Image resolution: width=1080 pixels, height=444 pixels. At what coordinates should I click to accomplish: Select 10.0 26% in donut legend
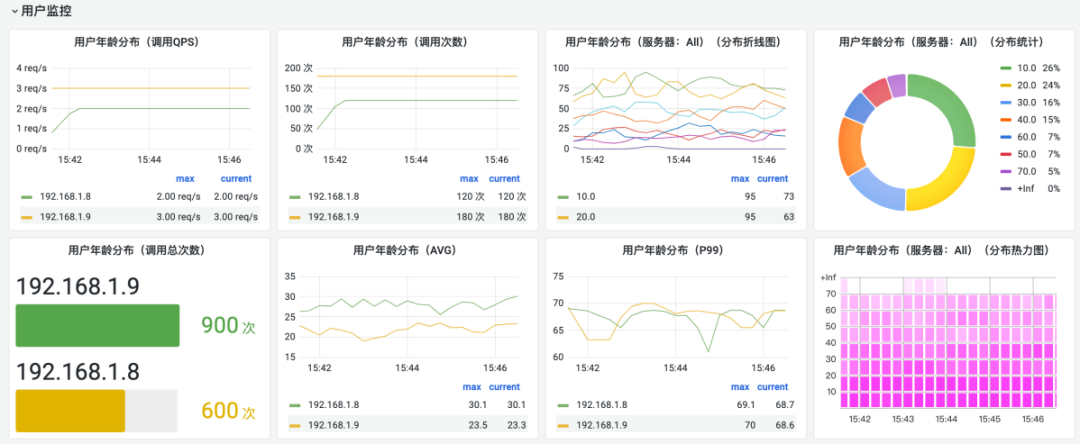tap(1030, 68)
